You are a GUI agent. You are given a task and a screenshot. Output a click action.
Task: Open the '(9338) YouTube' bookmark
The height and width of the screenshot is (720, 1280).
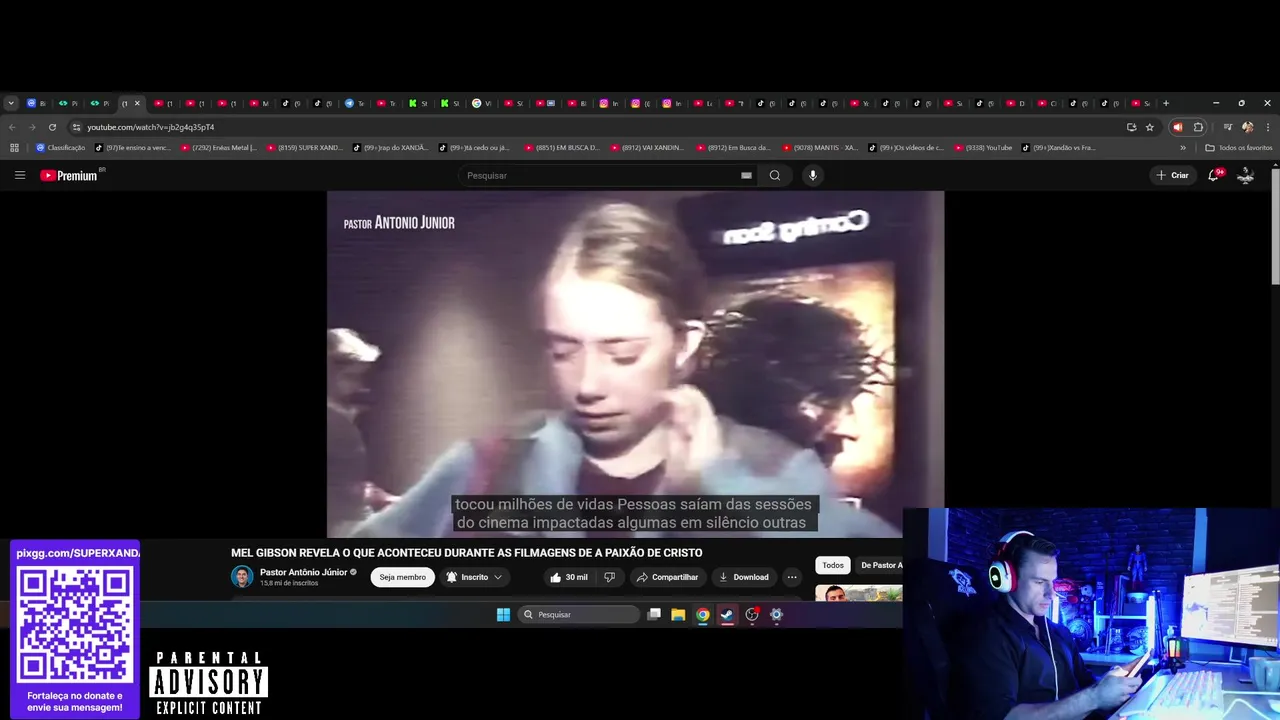(x=983, y=147)
